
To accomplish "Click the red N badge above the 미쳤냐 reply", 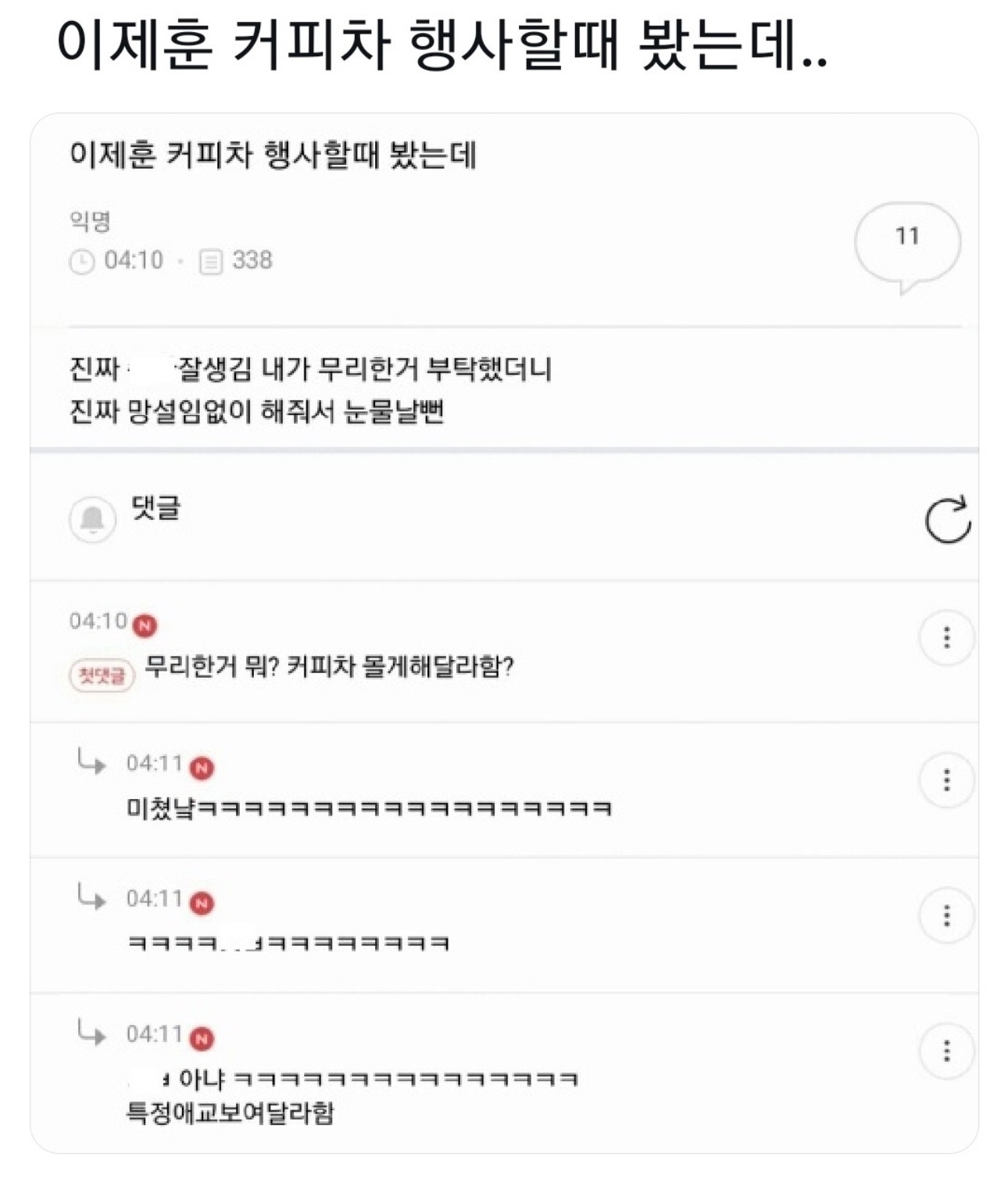I will 202,768.
